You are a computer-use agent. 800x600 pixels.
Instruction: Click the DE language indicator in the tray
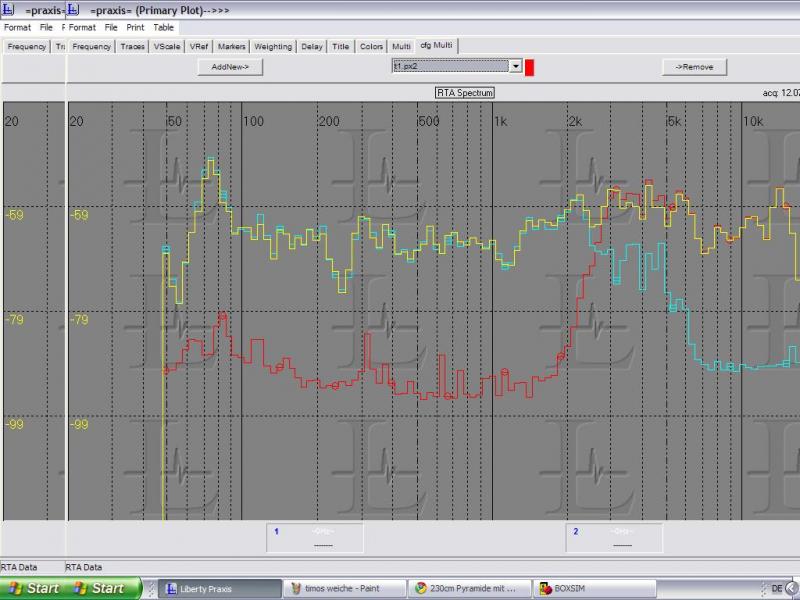click(777, 589)
